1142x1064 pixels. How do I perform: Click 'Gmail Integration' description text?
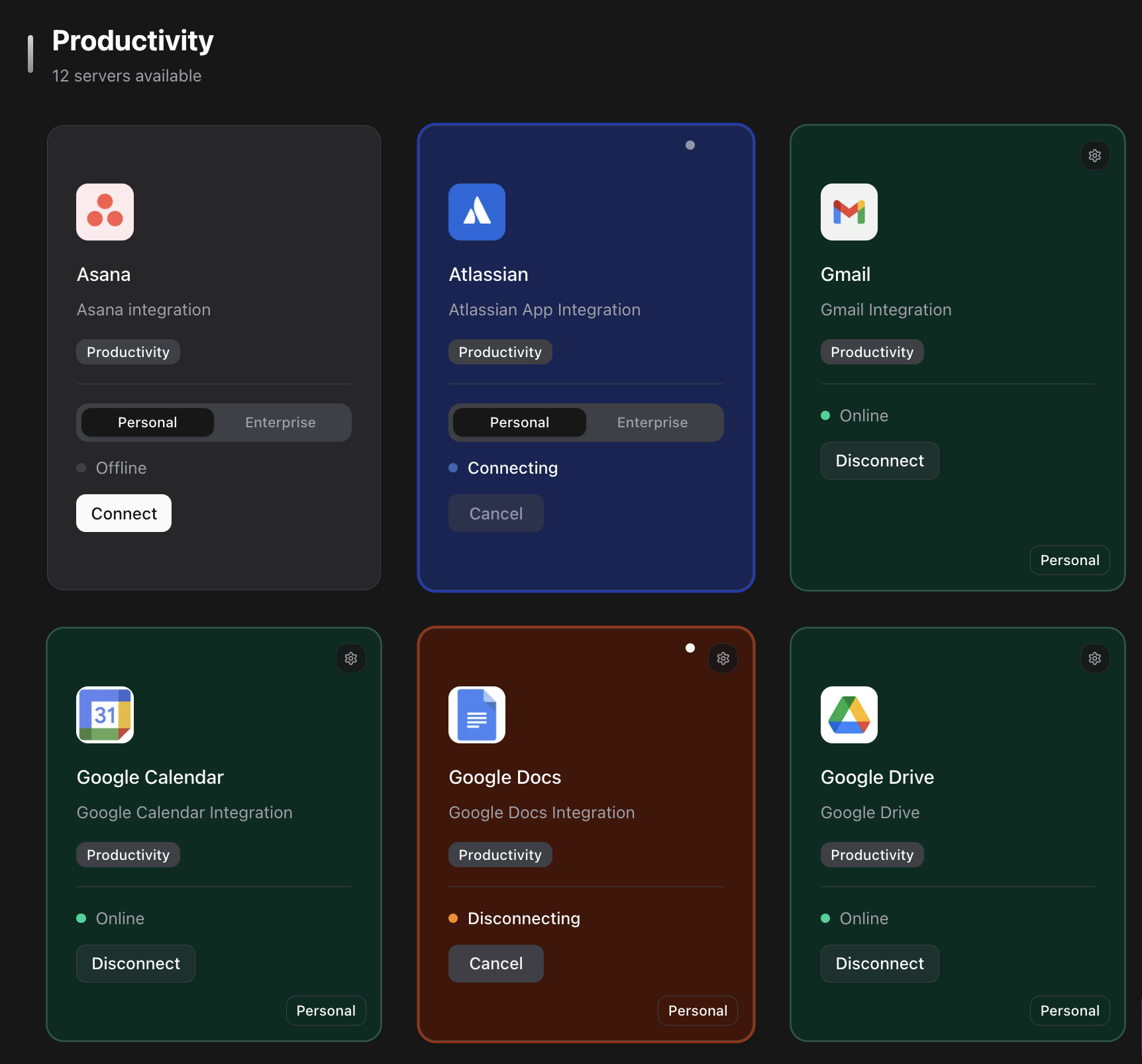(x=886, y=310)
